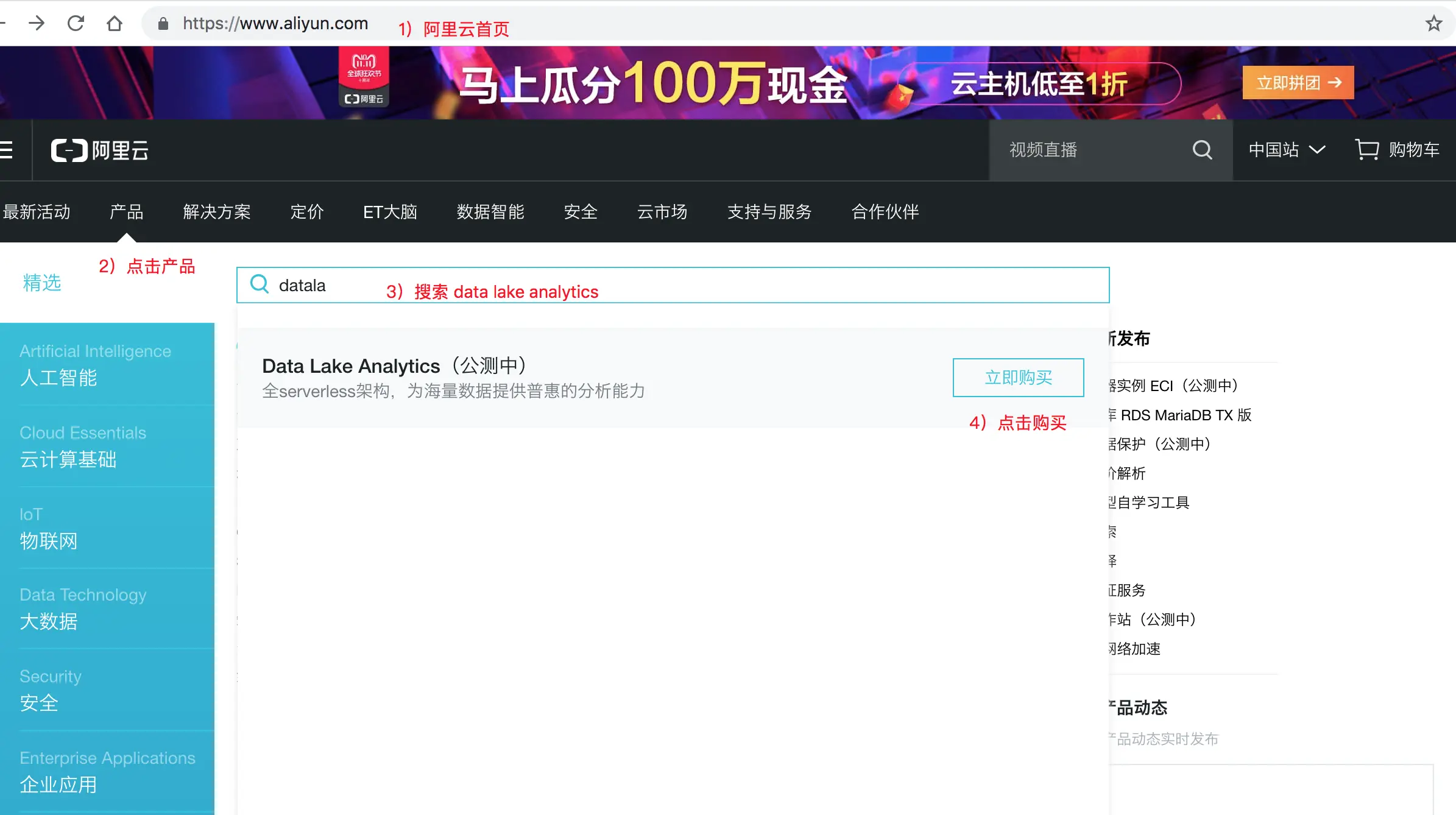Click the 立即购买 button
The width and height of the screenshot is (1456, 815).
coord(1018,378)
